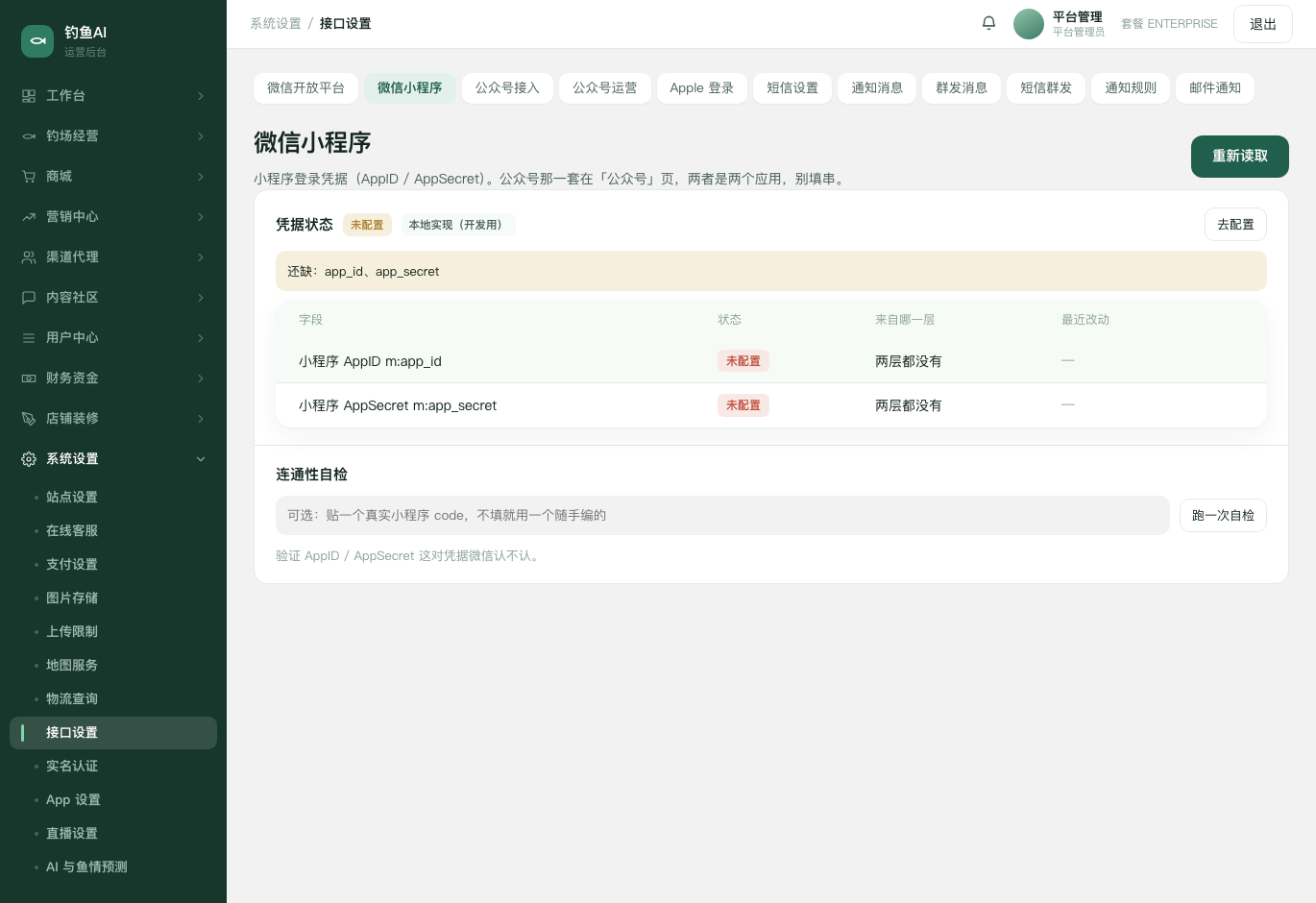
Task: Collapse the 系统设置 menu chevron
Action: [x=201, y=459]
